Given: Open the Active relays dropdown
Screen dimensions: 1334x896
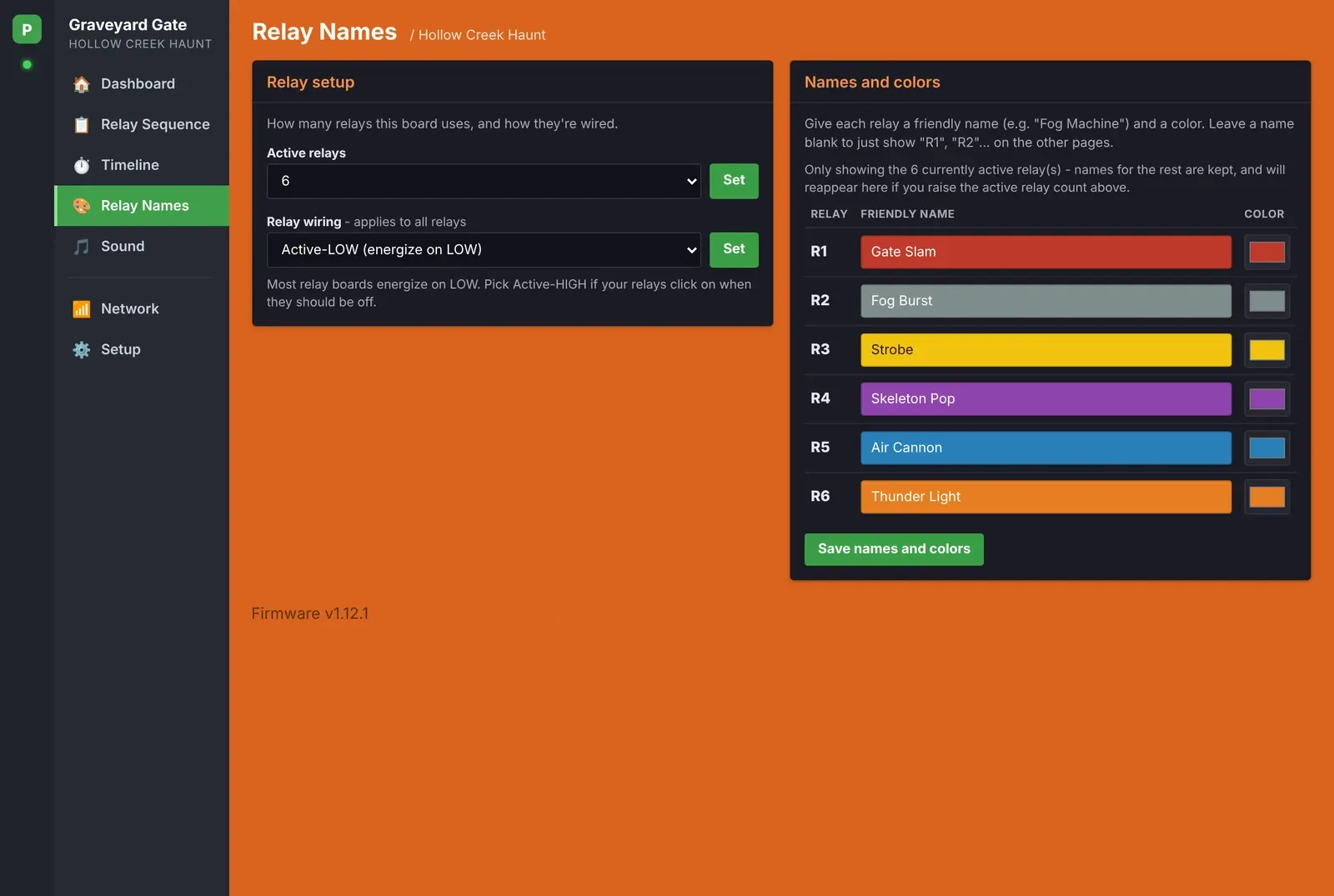Looking at the screenshot, I should tap(484, 181).
